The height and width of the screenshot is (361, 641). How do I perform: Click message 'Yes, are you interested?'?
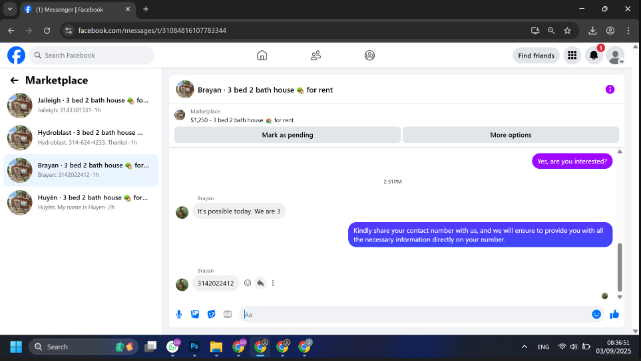coord(572,161)
